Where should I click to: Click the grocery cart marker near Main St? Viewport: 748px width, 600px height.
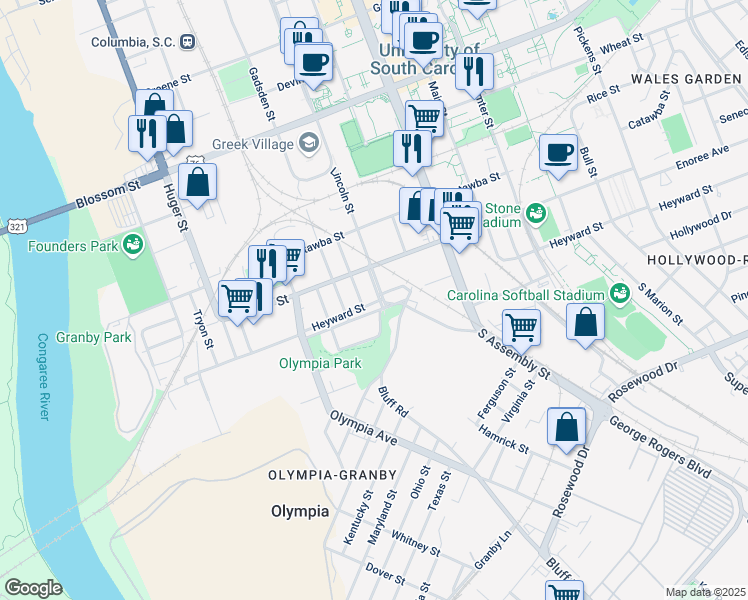tap(425, 117)
